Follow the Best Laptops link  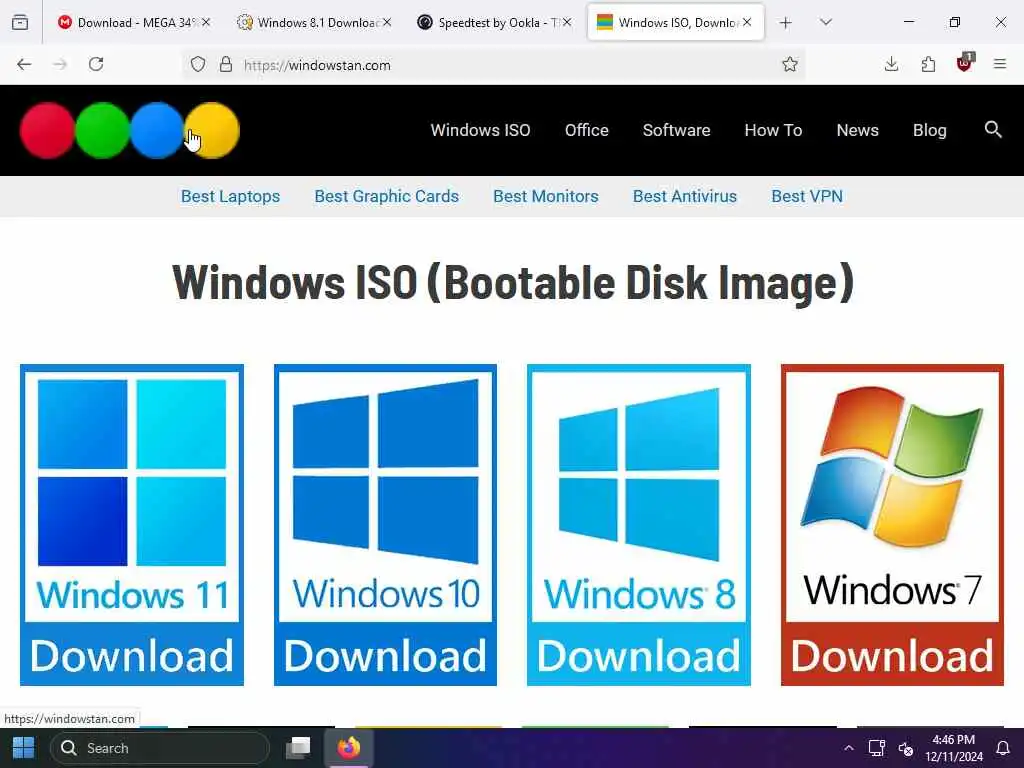tap(231, 196)
